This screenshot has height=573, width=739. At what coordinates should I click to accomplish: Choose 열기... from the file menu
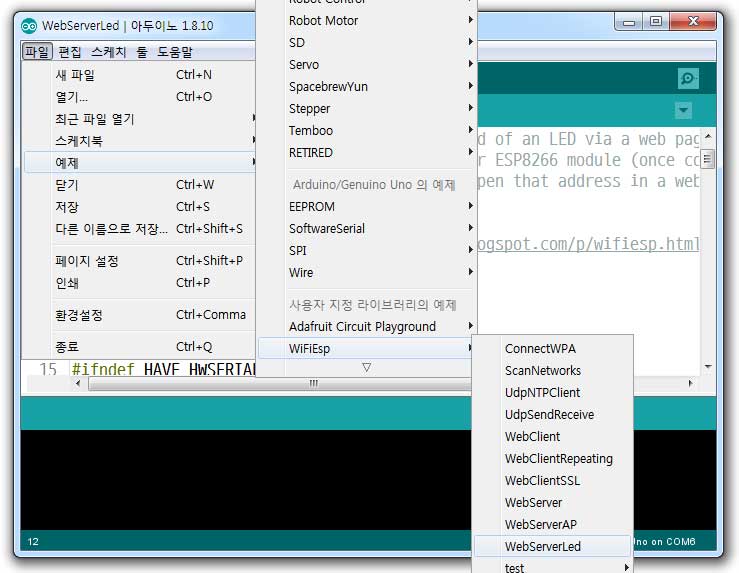tap(140, 97)
